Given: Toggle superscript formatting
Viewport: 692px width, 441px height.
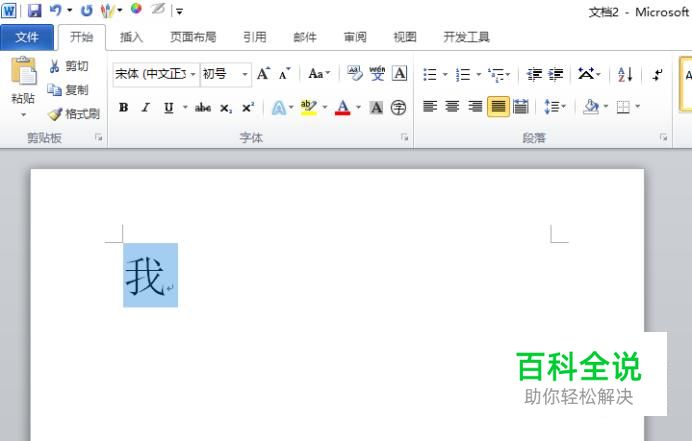Looking at the screenshot, I should click(x=248, y=107).
